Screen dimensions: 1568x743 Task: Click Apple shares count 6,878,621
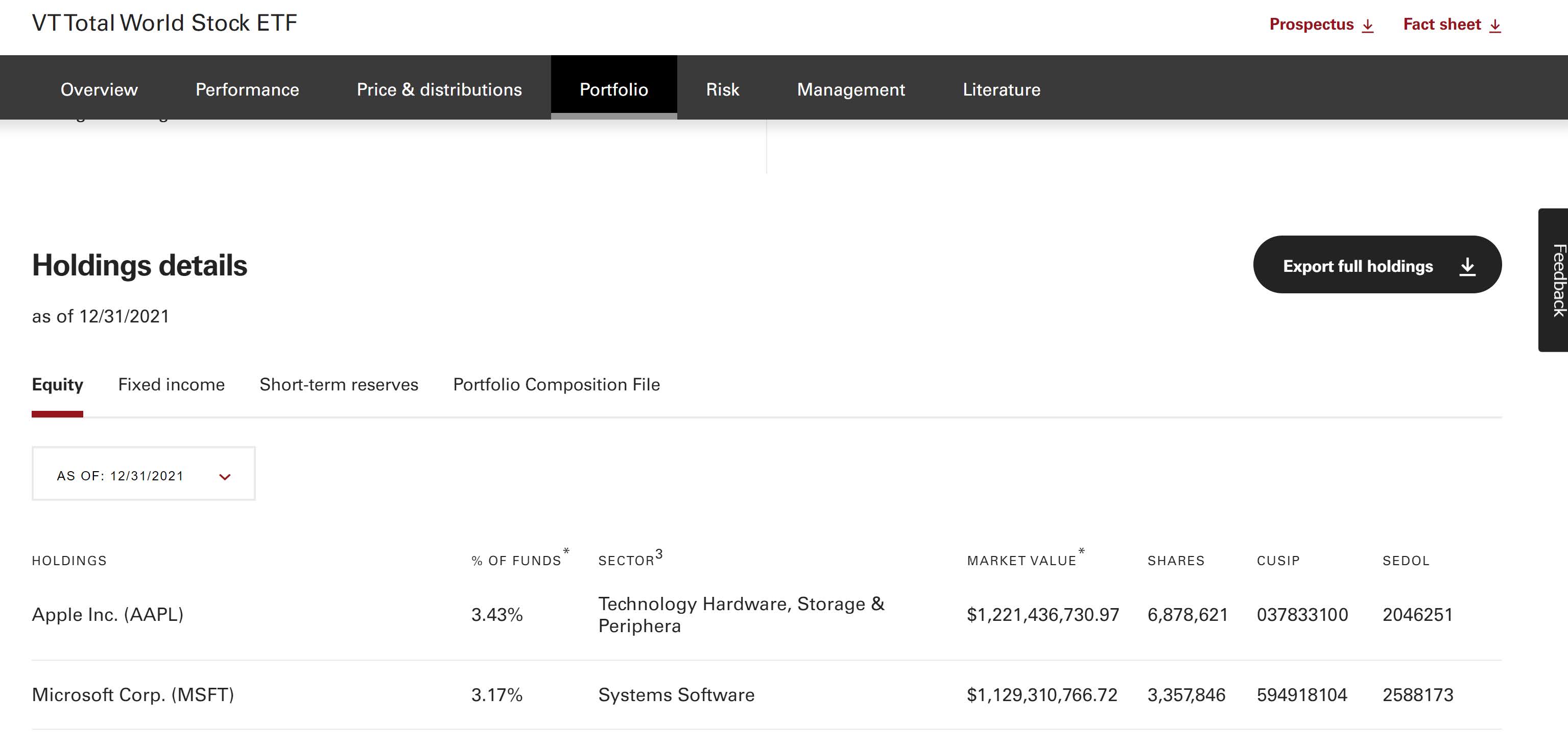pyautogui.click(x=1187, y=615)
